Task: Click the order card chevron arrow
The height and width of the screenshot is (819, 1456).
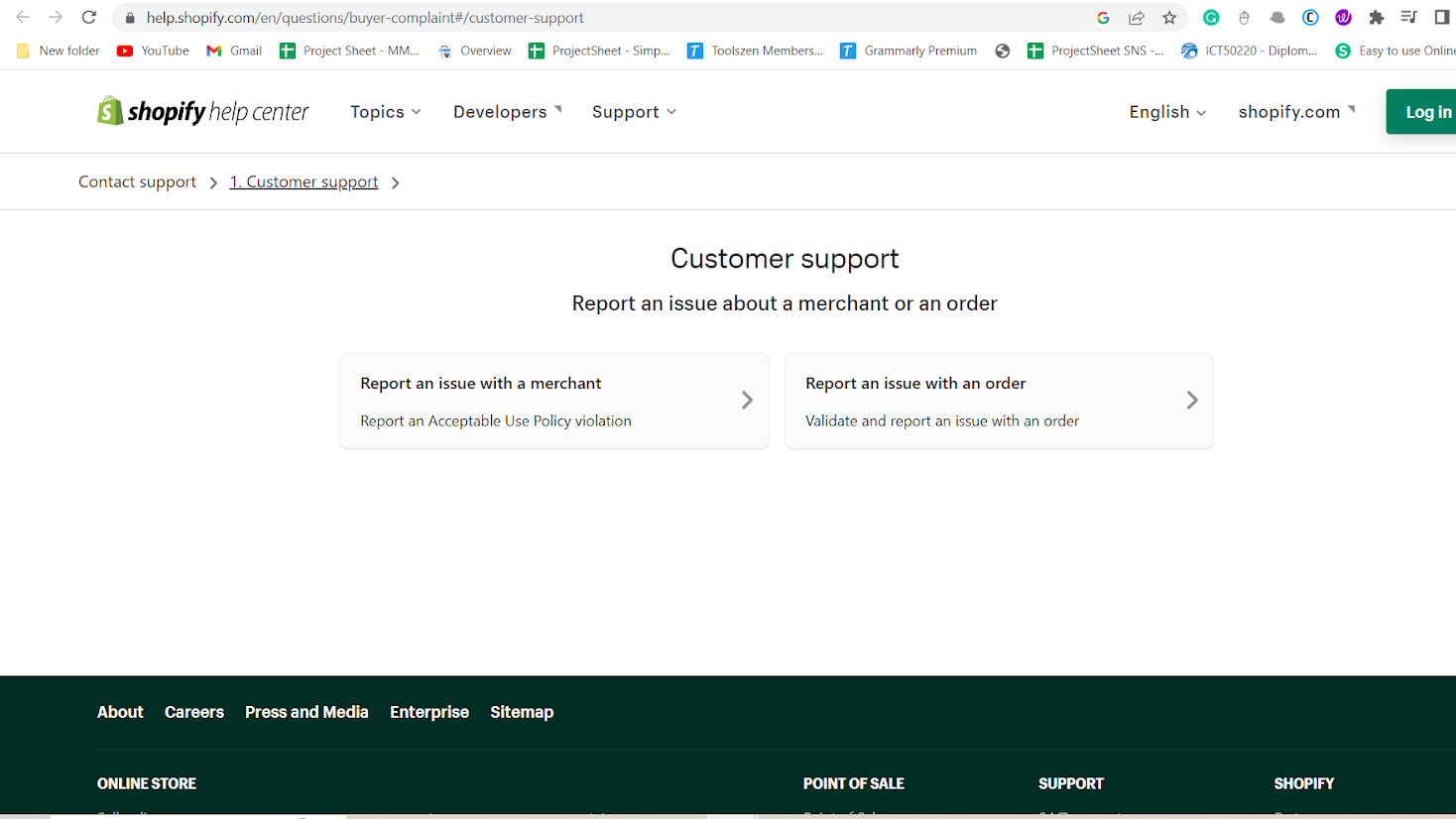Action: pos(1192,400)
